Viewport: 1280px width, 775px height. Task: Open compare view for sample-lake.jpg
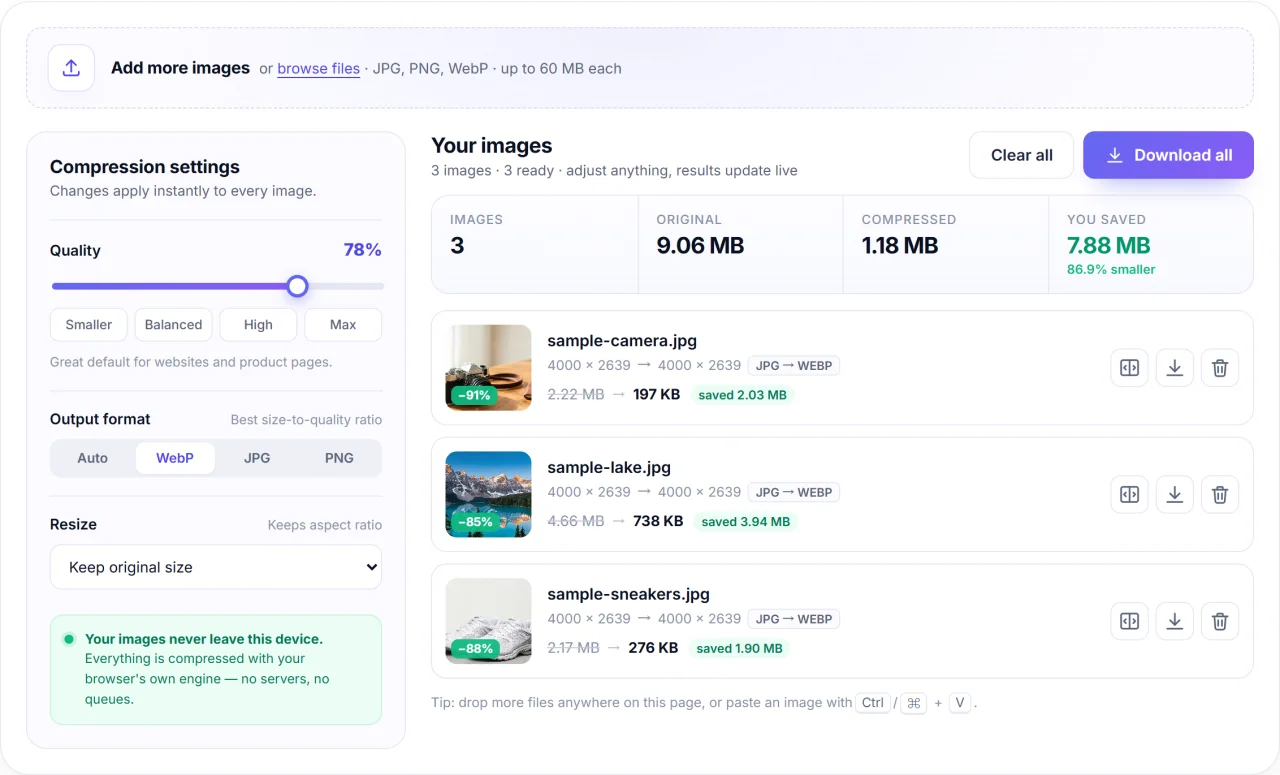(x=1130, y=494)
